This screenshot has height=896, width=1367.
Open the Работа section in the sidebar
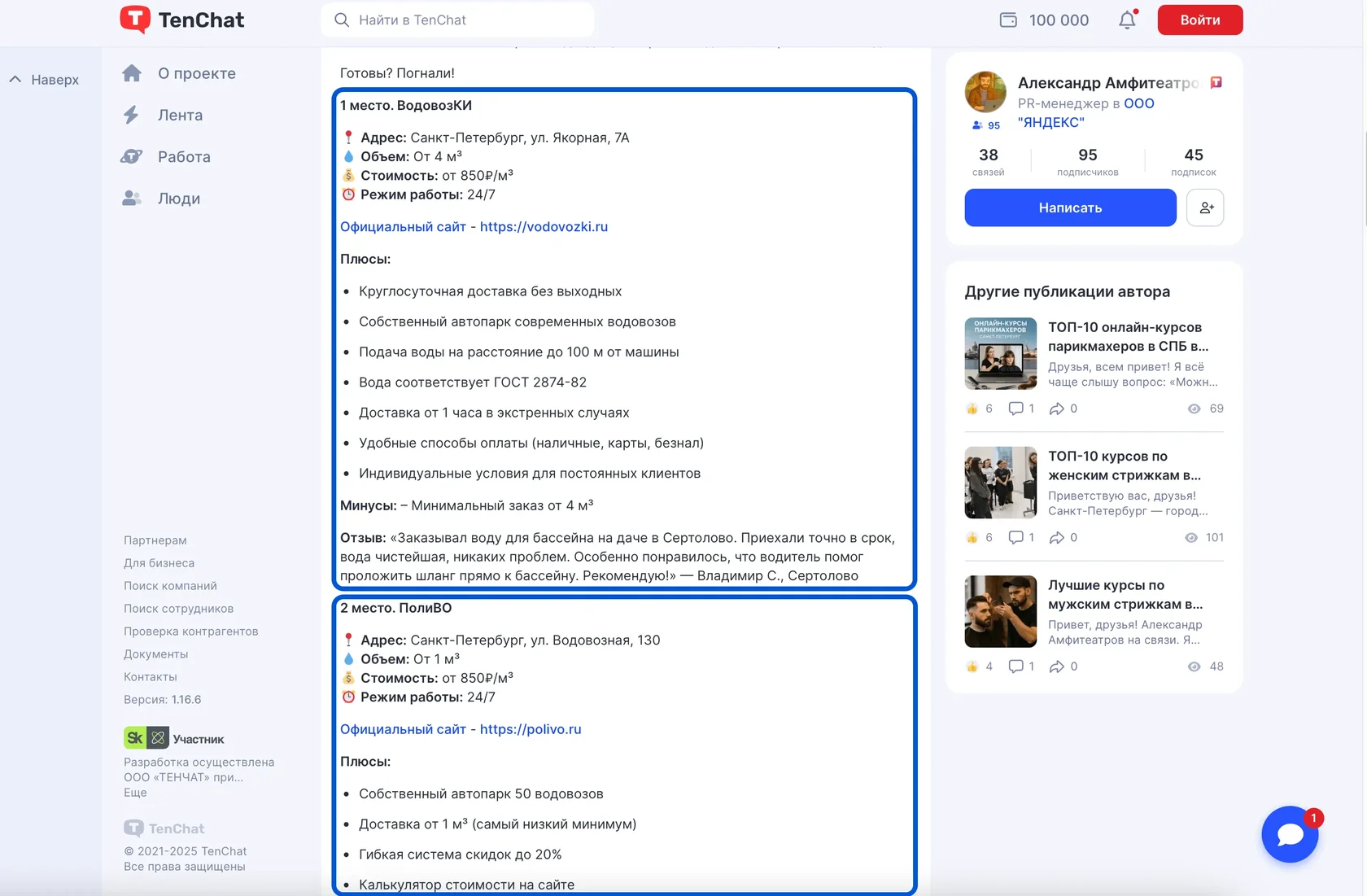click(x=132, y=156)
